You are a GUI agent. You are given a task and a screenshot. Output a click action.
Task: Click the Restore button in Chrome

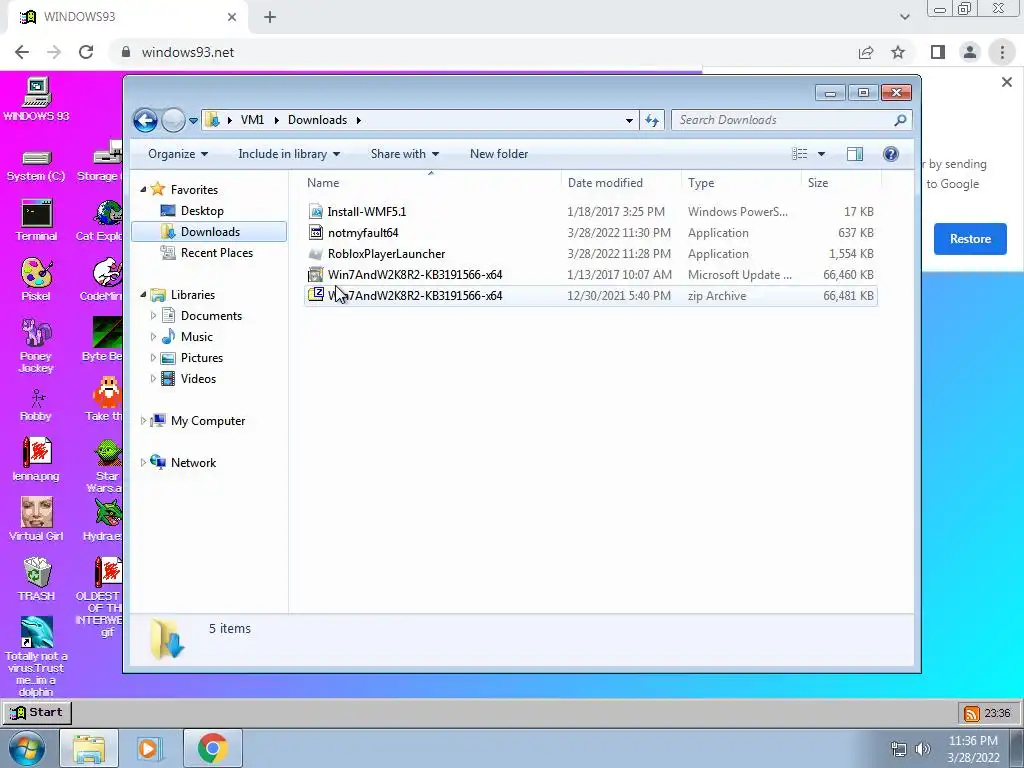tap(970, 239)
